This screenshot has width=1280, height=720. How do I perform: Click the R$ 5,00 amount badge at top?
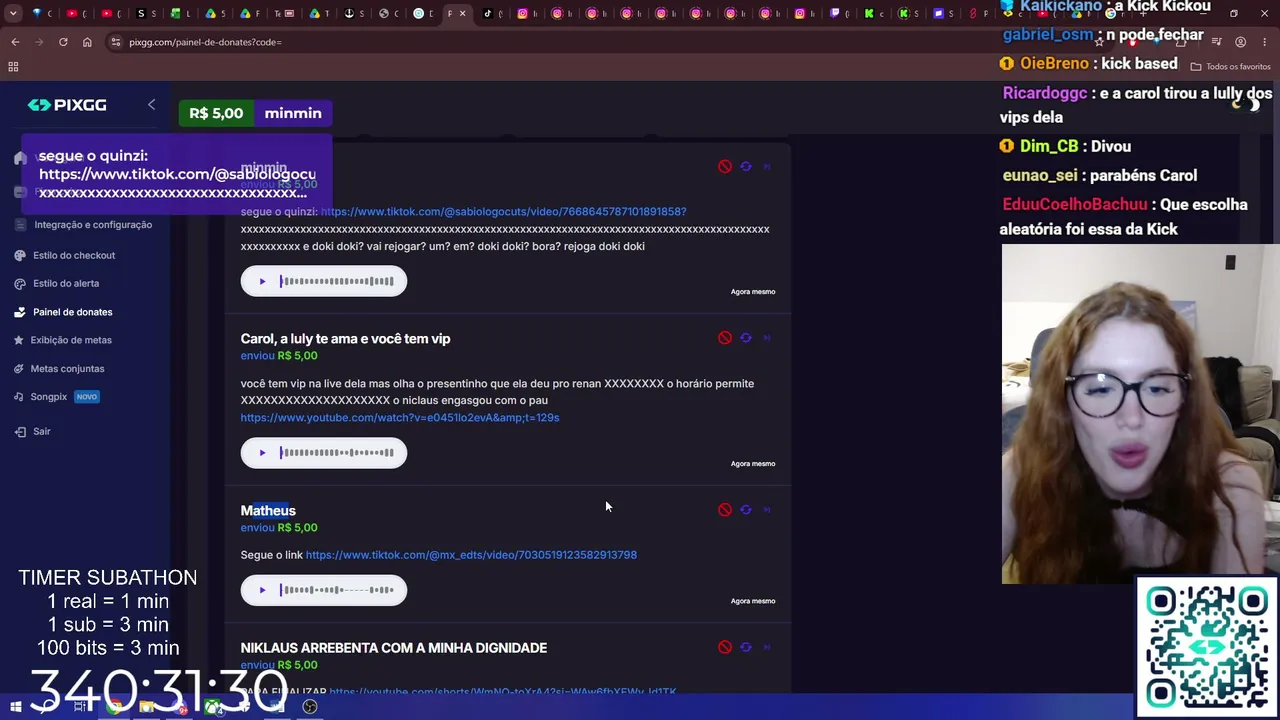(216, 113)
